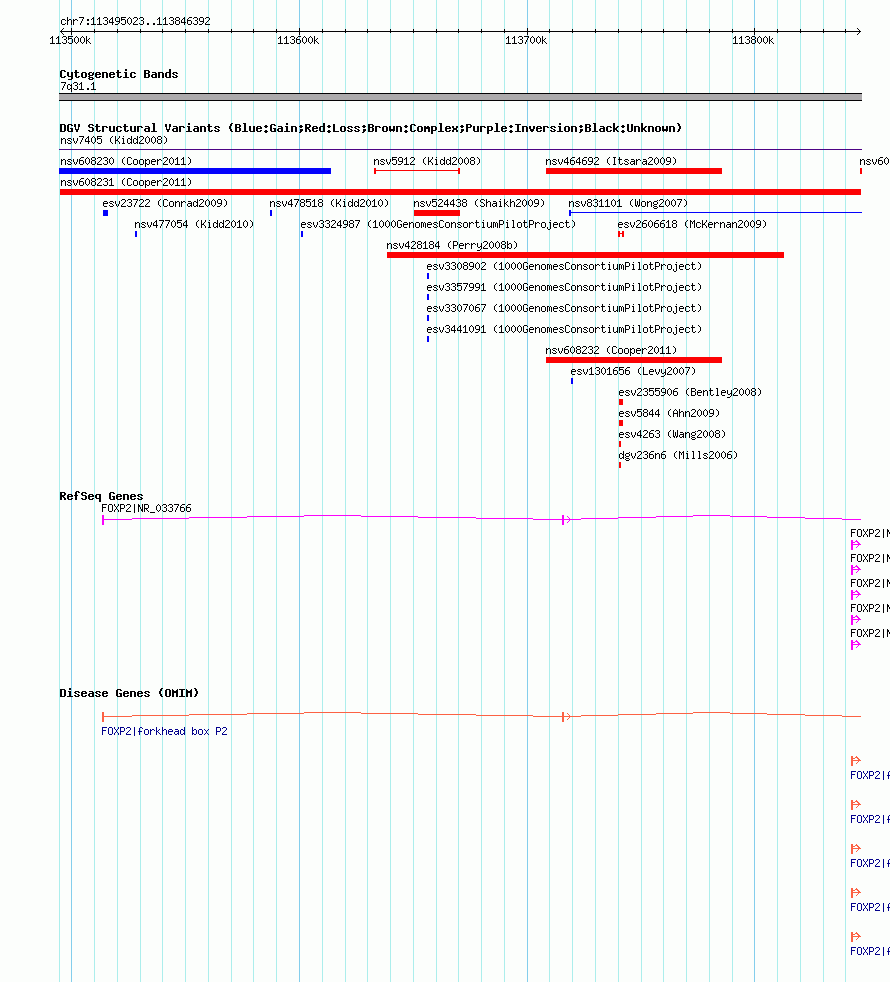Screen dimensions: 890x982
Task: Select the esv4263 (Wang2008) label
Action: point(672,434)
